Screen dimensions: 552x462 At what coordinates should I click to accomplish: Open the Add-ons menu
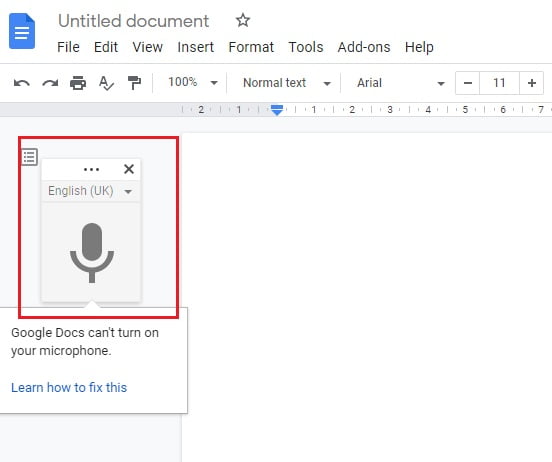pyautogui.click(x=364, y=47)
